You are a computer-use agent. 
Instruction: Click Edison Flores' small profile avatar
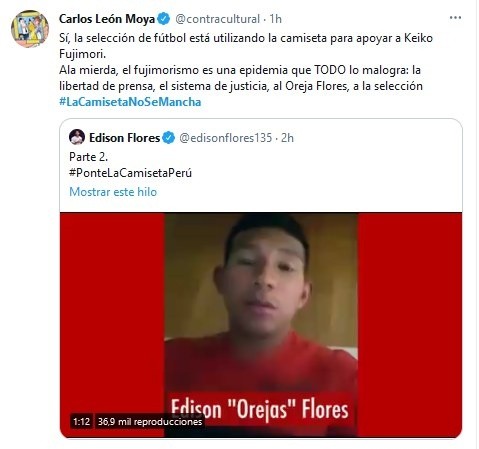[77, 137]
